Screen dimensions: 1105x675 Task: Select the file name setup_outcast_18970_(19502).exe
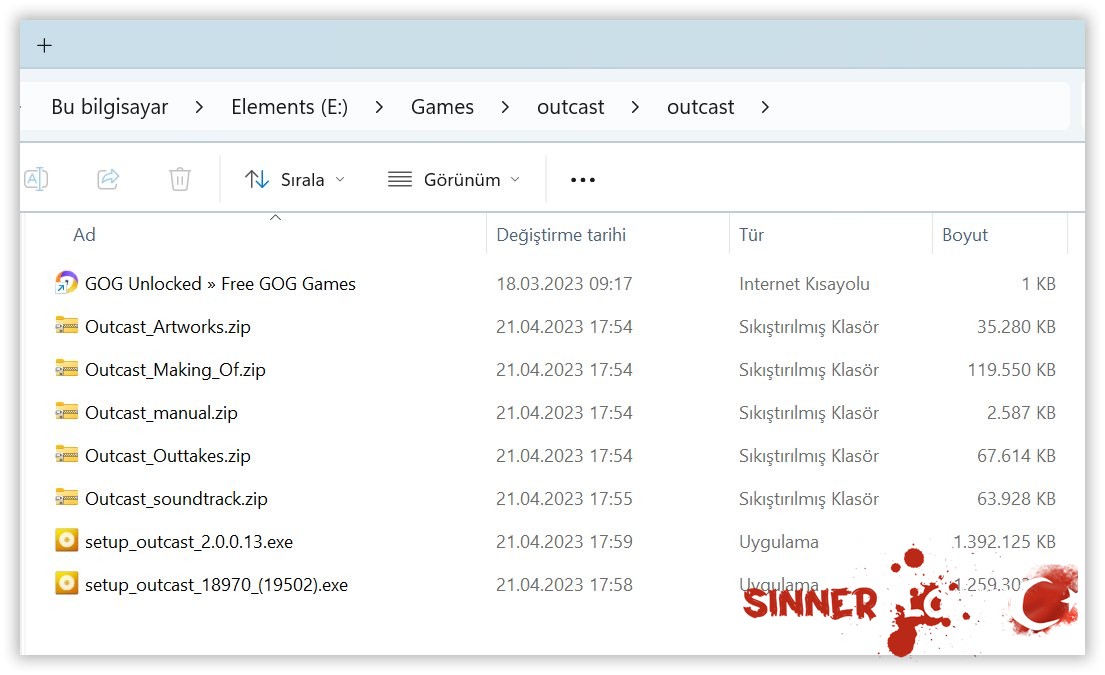point(216,585)
